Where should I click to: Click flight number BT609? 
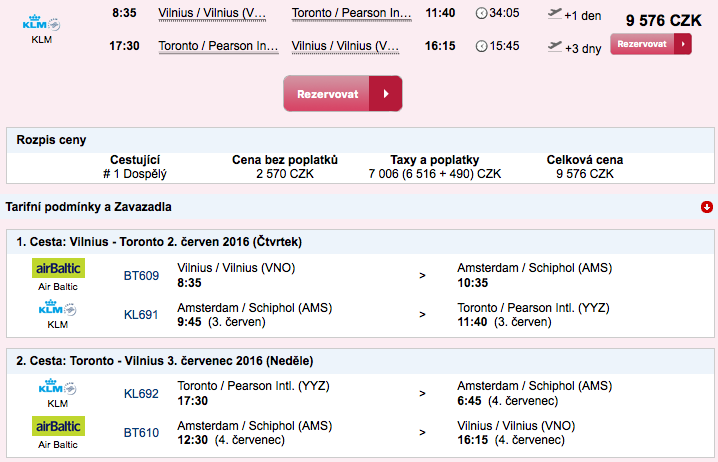(141, 276)
